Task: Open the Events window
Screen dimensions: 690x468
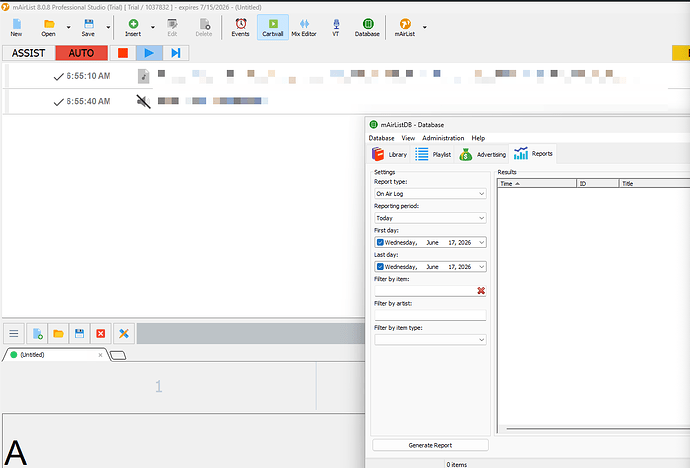Action: (240, 27)
